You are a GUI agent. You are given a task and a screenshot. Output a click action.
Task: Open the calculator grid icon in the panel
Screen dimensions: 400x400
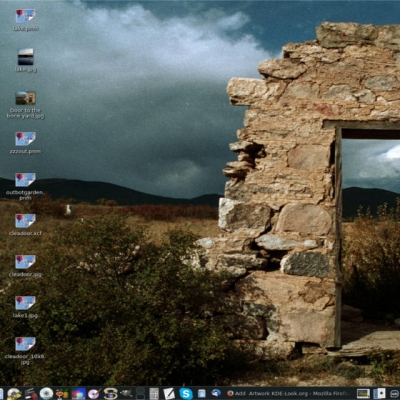(154, 394)
